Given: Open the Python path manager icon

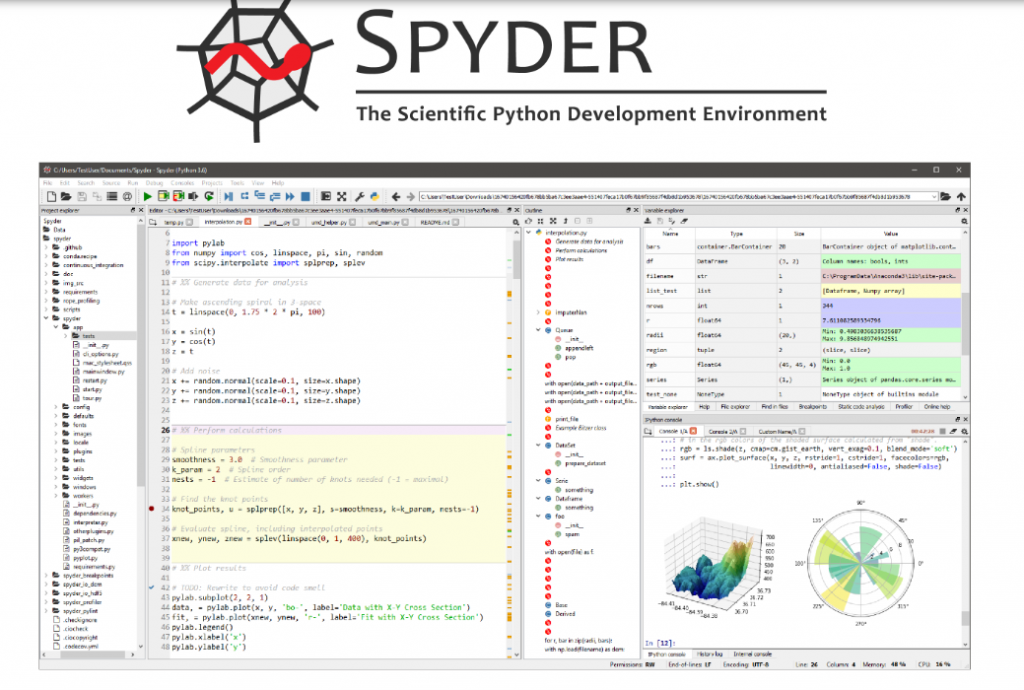Looking at the screenshot, I should (375, 198).
